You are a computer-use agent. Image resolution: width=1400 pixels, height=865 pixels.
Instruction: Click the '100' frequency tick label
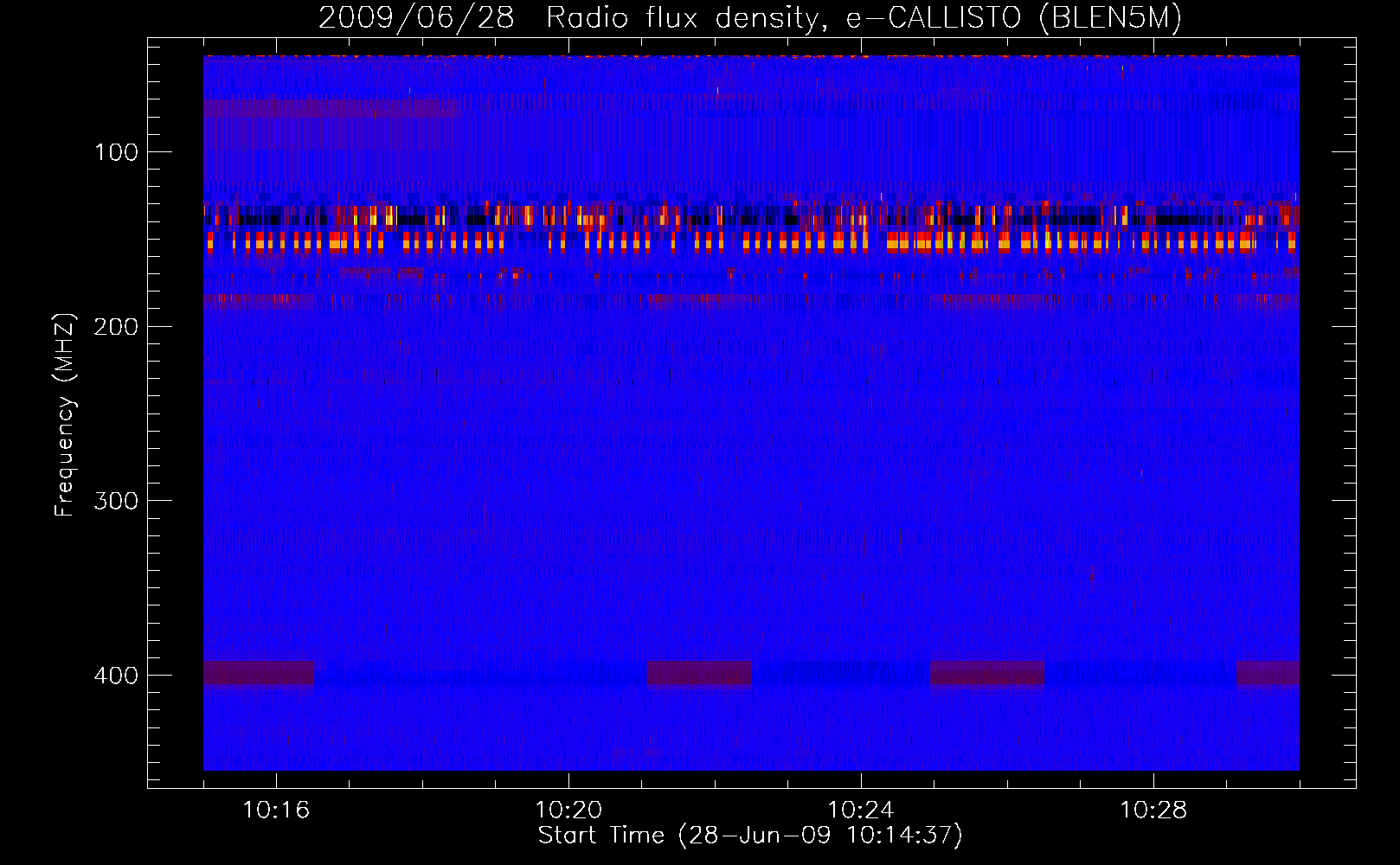[x=116, y=152]
